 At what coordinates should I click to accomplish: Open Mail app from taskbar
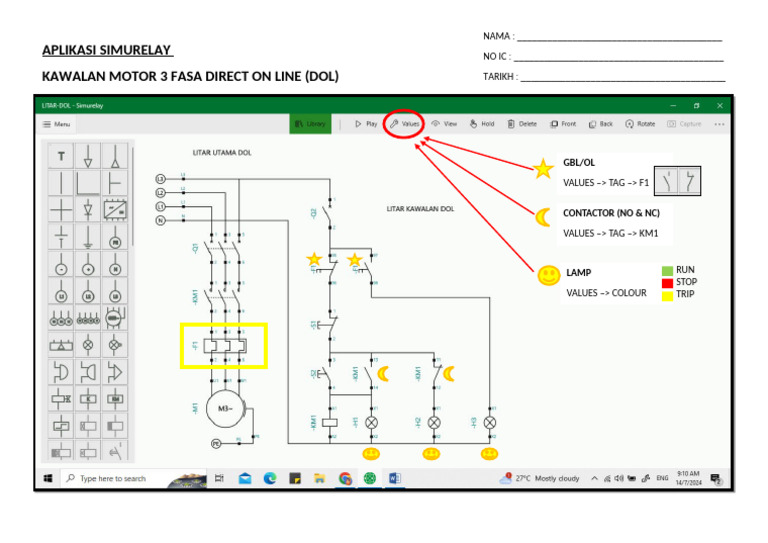tap(245, 478)
